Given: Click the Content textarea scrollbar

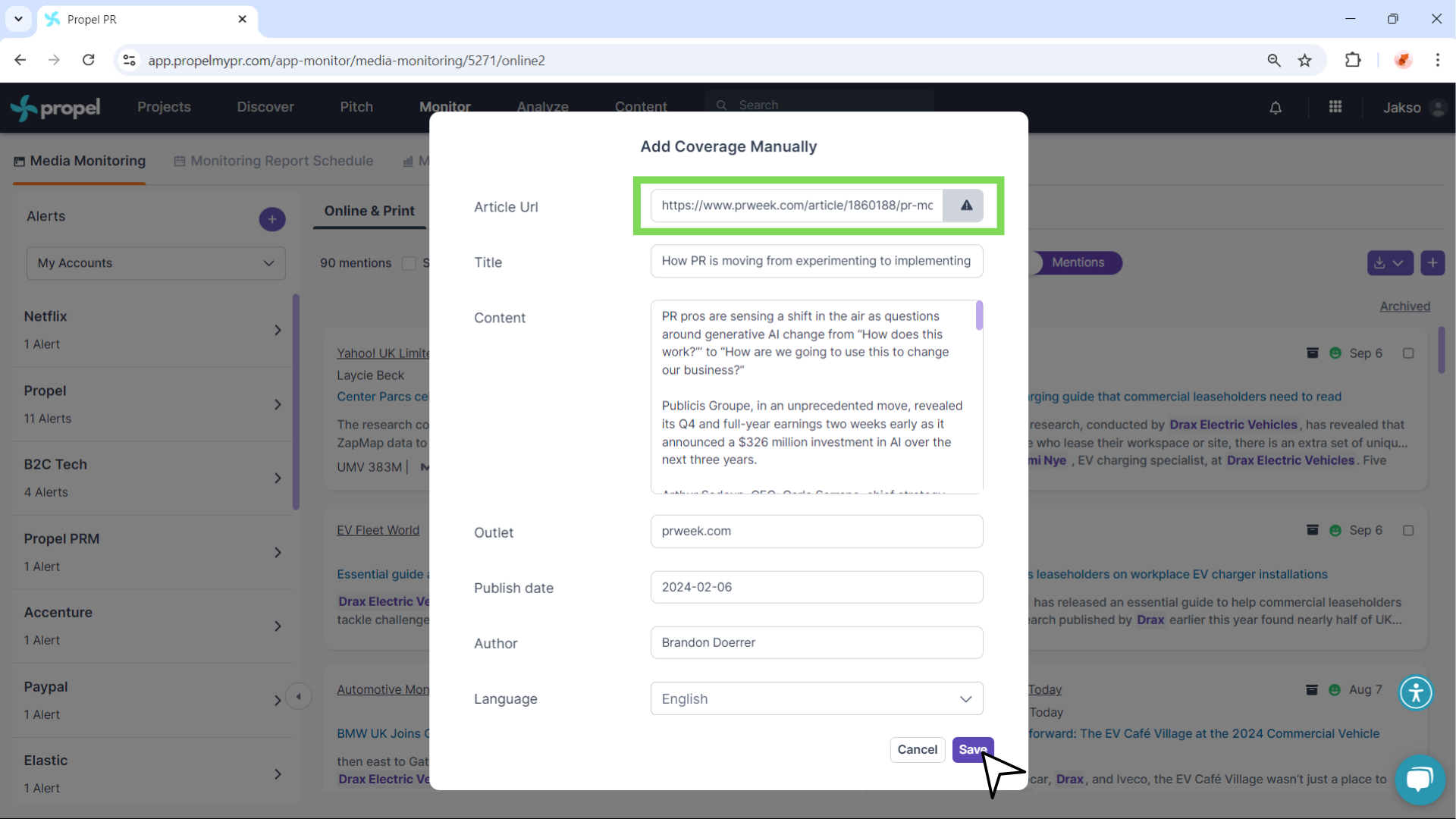Looking at the screenshot, I should [979, 315].
